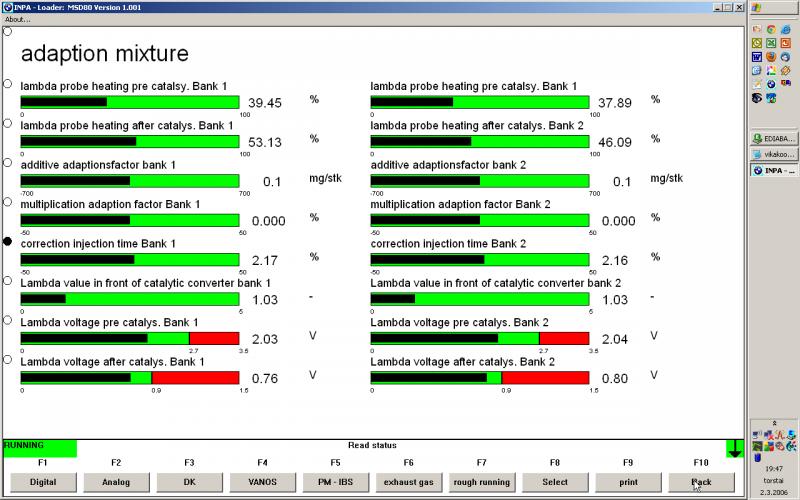Open the rough running screen

tap(482, 482)
